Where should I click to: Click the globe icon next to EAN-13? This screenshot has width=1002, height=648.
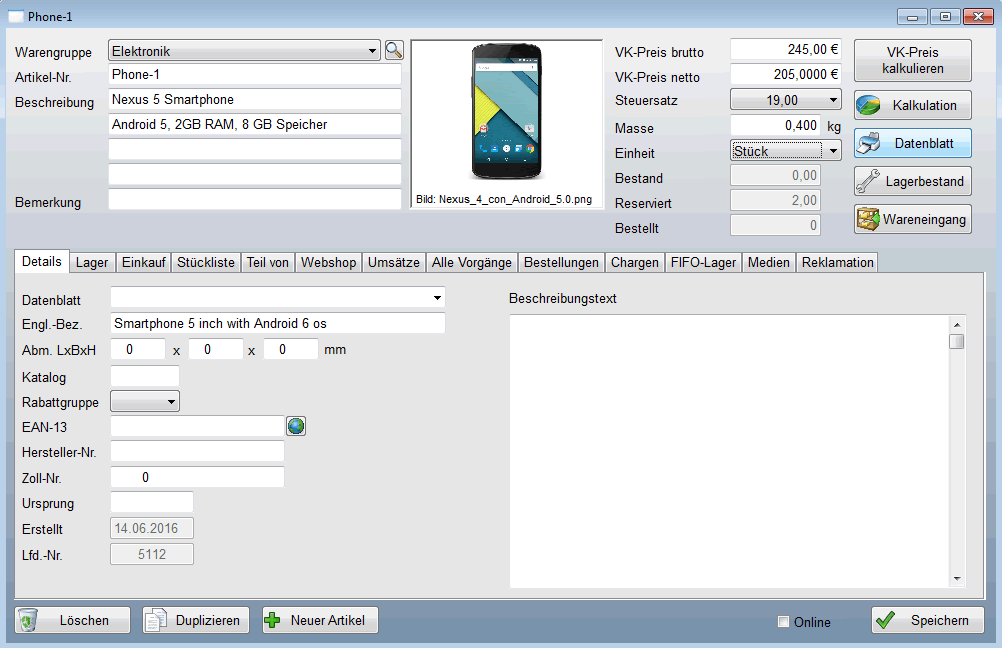coord(296,426)
